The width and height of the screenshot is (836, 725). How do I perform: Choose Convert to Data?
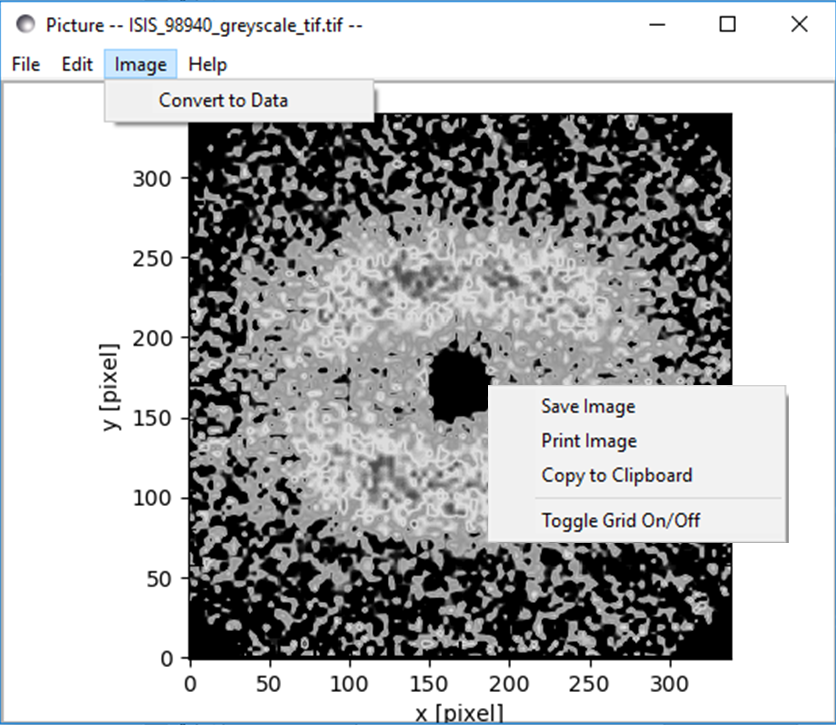click(223, 100)
